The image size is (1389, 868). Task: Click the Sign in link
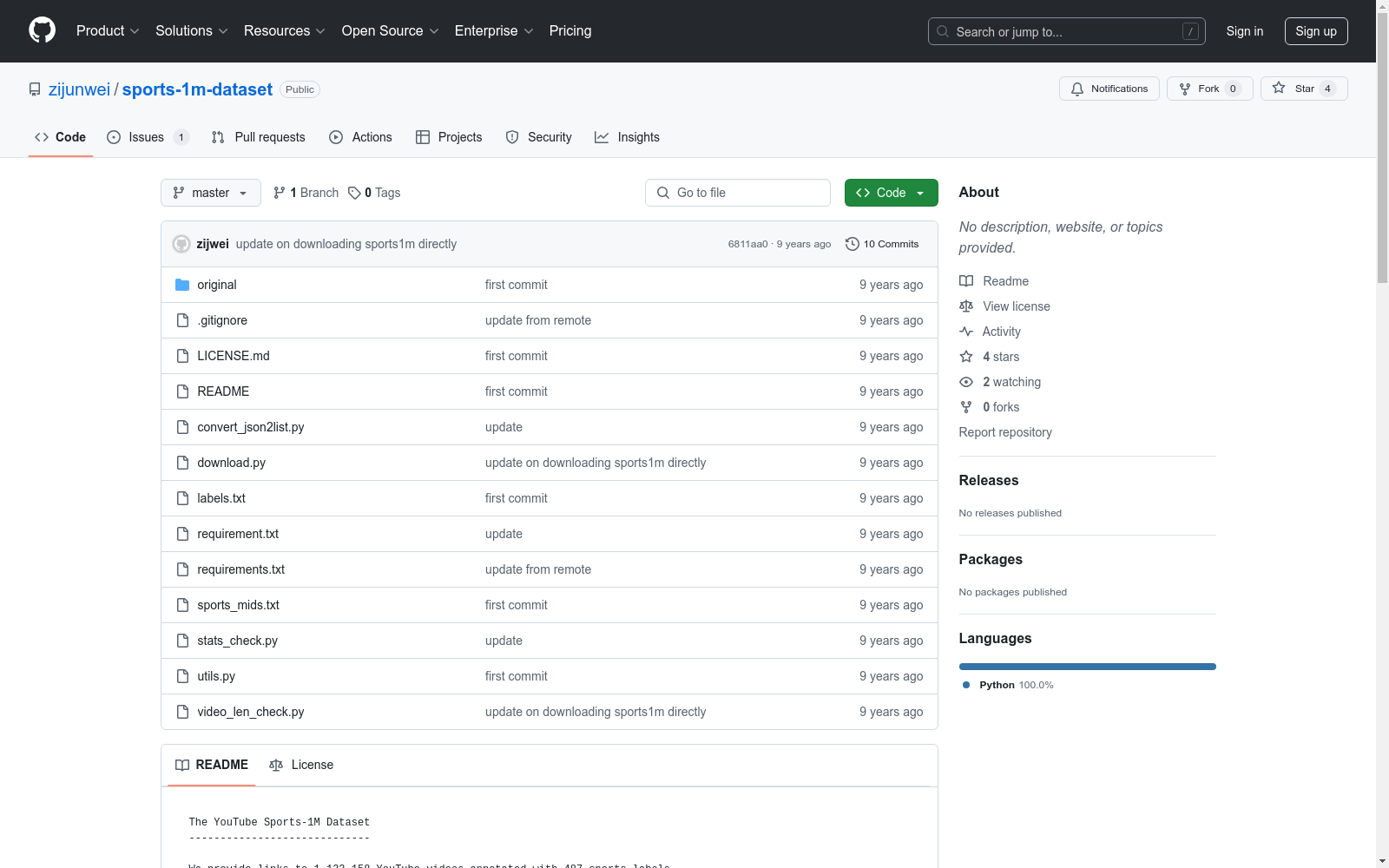click(x=1245, y=31)
